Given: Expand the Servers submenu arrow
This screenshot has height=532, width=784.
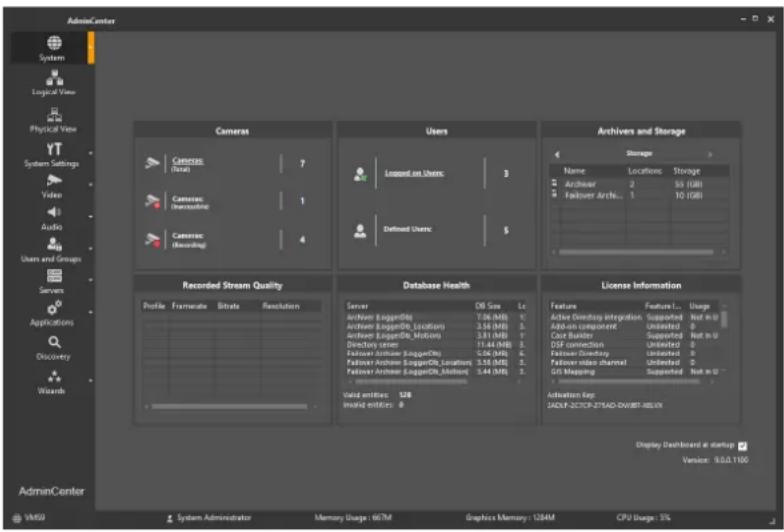Looking at the screenshot, I should (91, 280).
